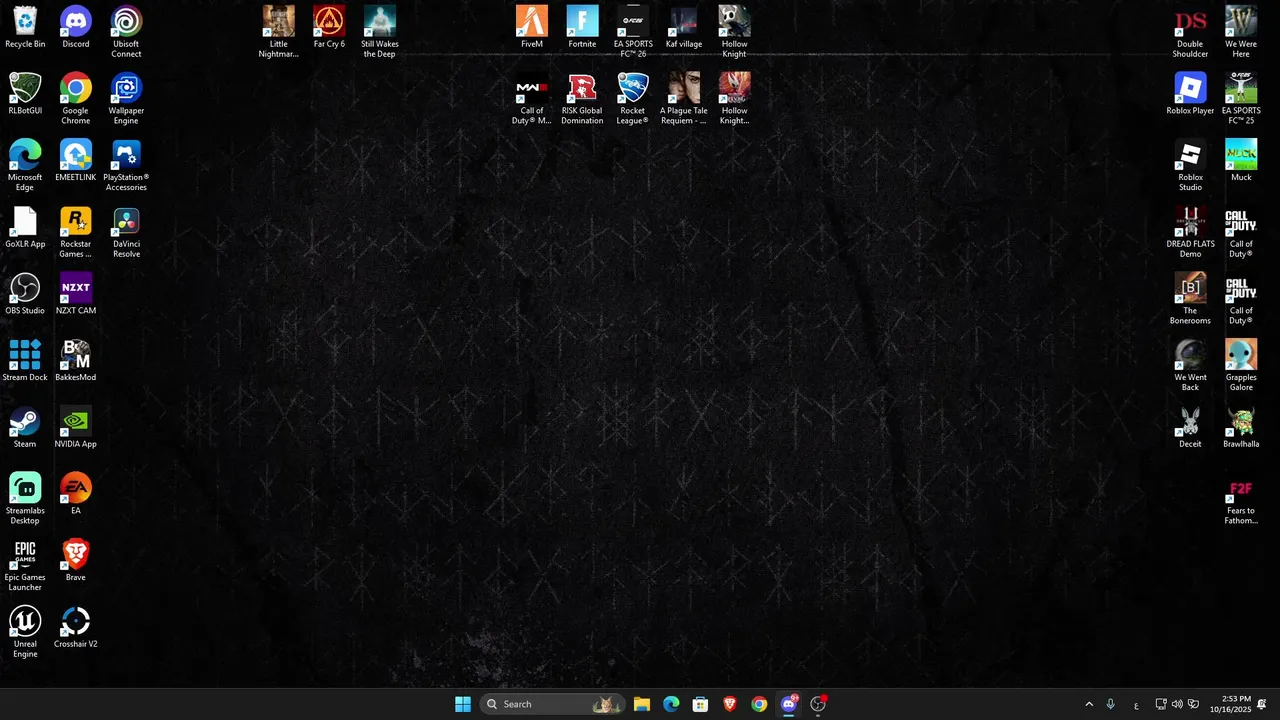Open the Epic Games Launcher desktop icon
The height and width of the screenshot is (720, 1280).
[25, 566]
